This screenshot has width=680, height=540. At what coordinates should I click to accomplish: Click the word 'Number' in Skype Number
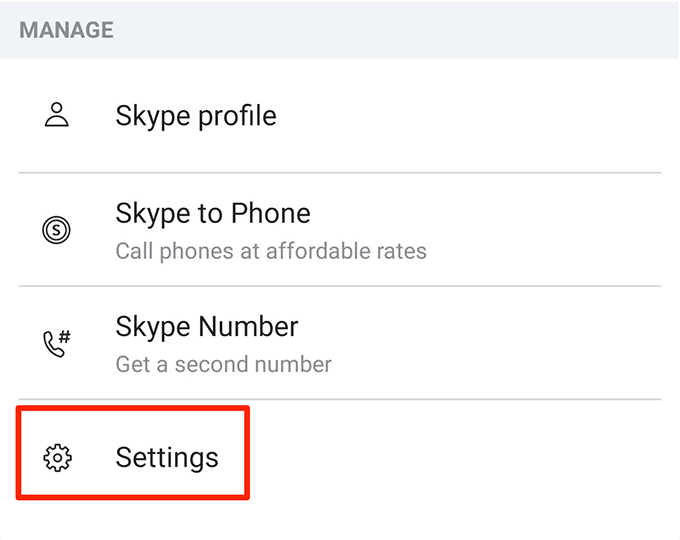[248, 327]
